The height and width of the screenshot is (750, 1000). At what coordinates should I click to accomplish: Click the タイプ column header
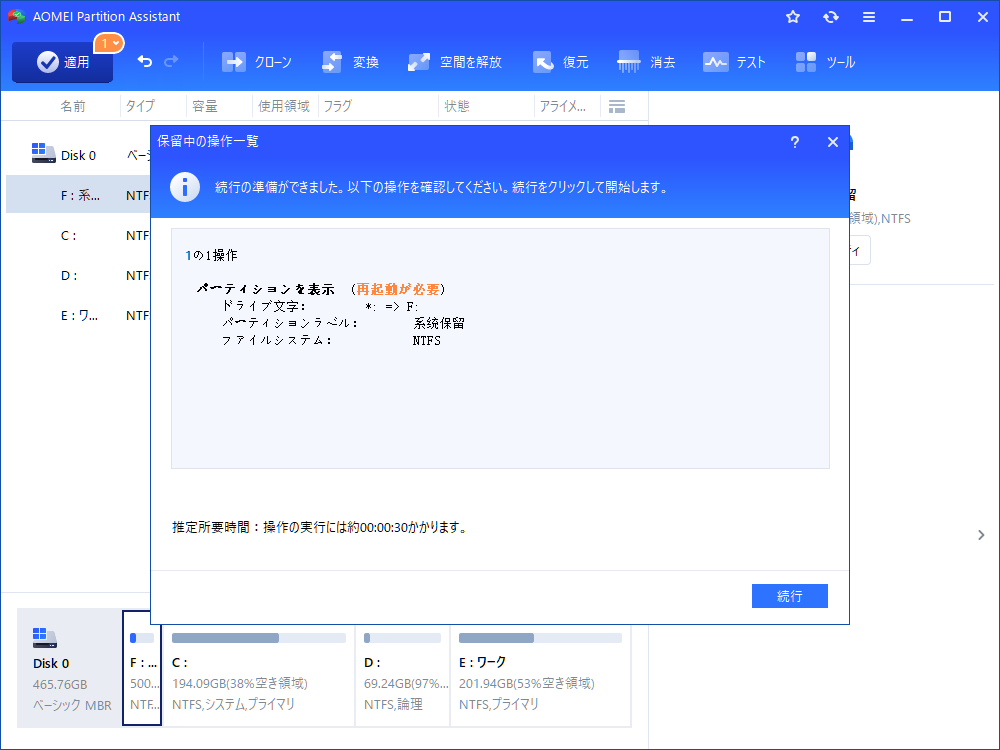[140, 106]
